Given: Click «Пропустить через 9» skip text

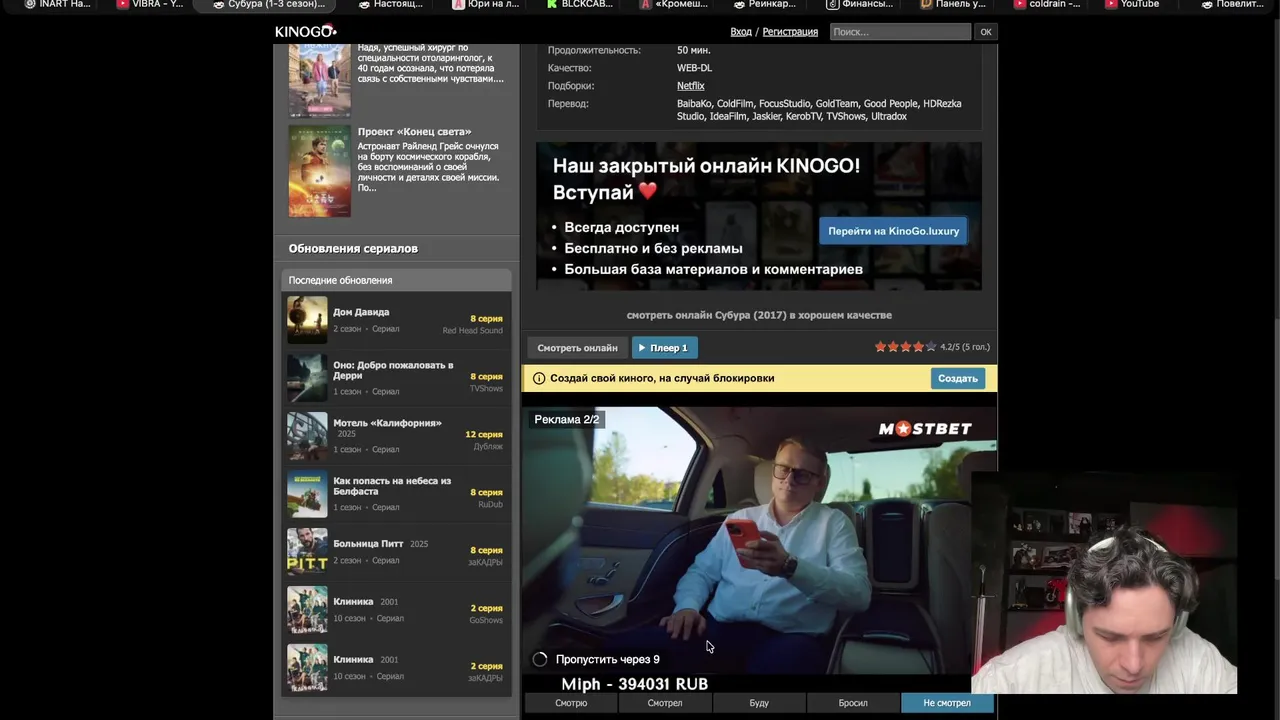Looking at the screenshot, I should (x=607, y=659).
